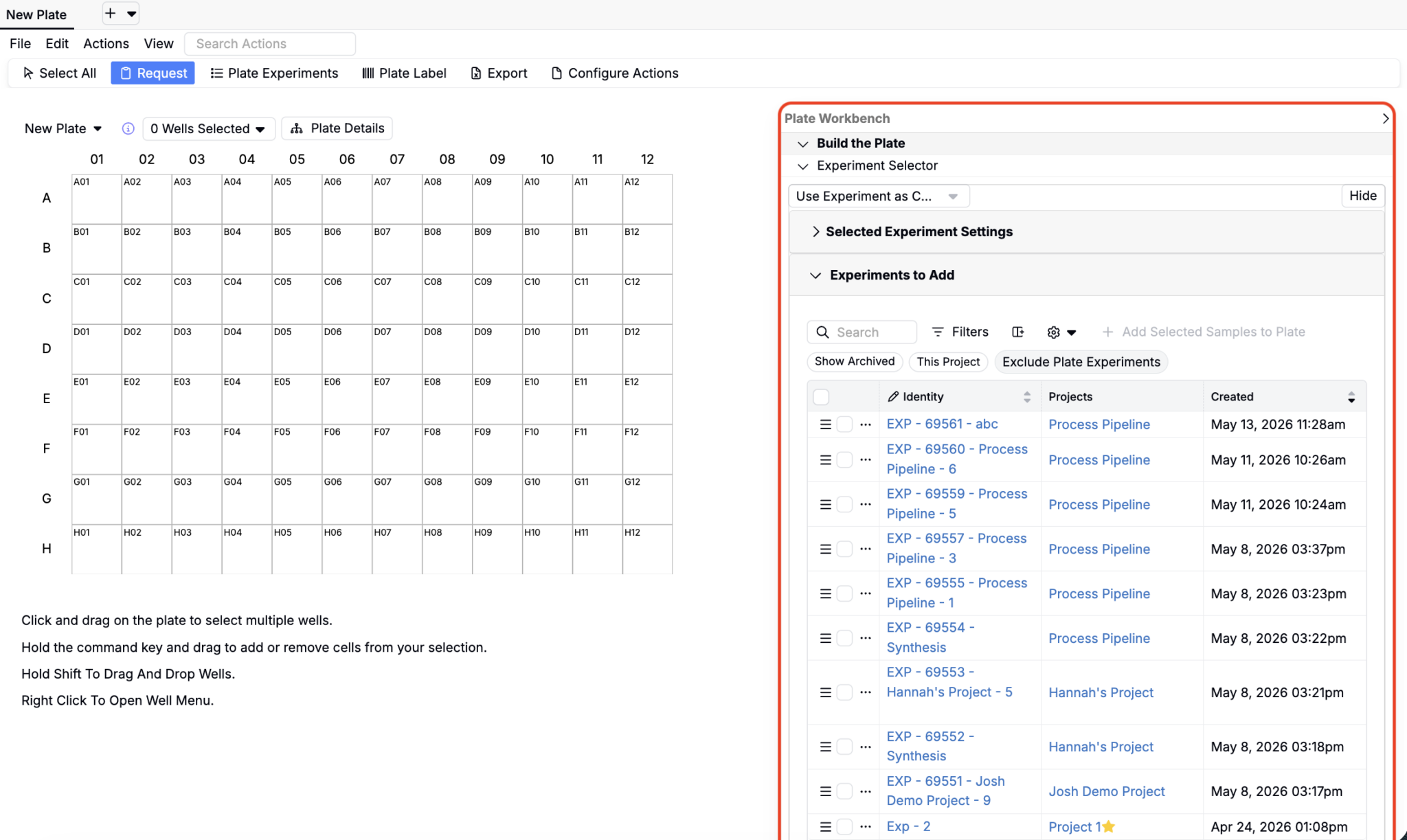The width and height of the screenshot is (1407, 840).
Task: Sort the table by the Created column
Action: [x=1351, y=397]
